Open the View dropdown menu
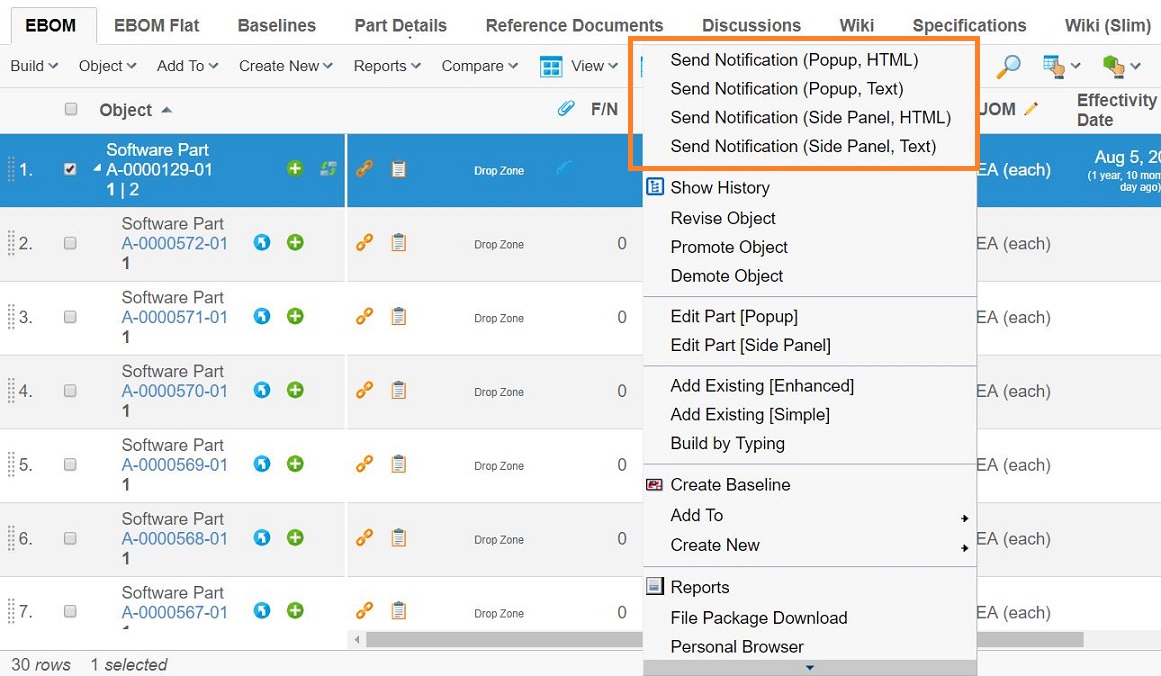The height and width of the screenshot is (676, 1161). click(579, 66)
